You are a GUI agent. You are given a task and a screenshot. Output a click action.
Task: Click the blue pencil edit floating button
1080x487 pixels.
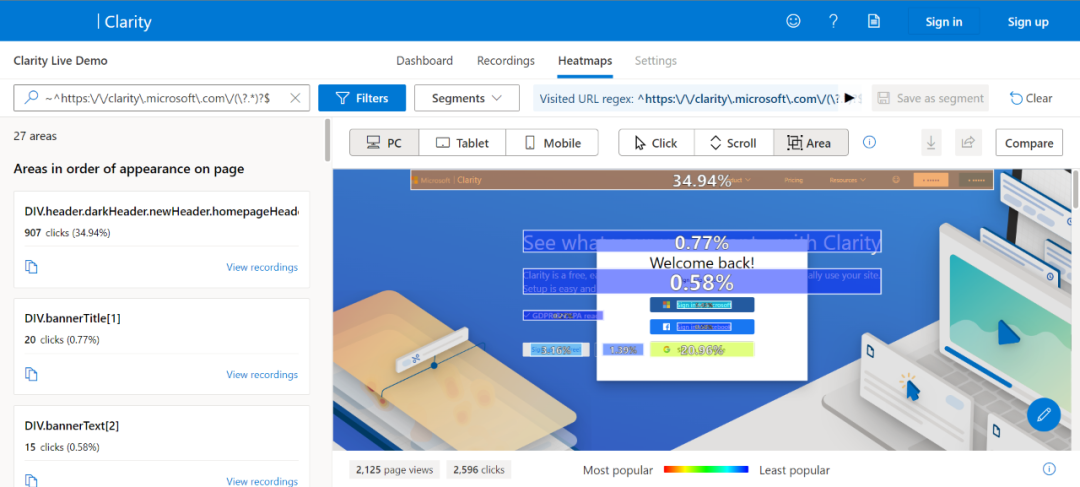click(1043, 415)
